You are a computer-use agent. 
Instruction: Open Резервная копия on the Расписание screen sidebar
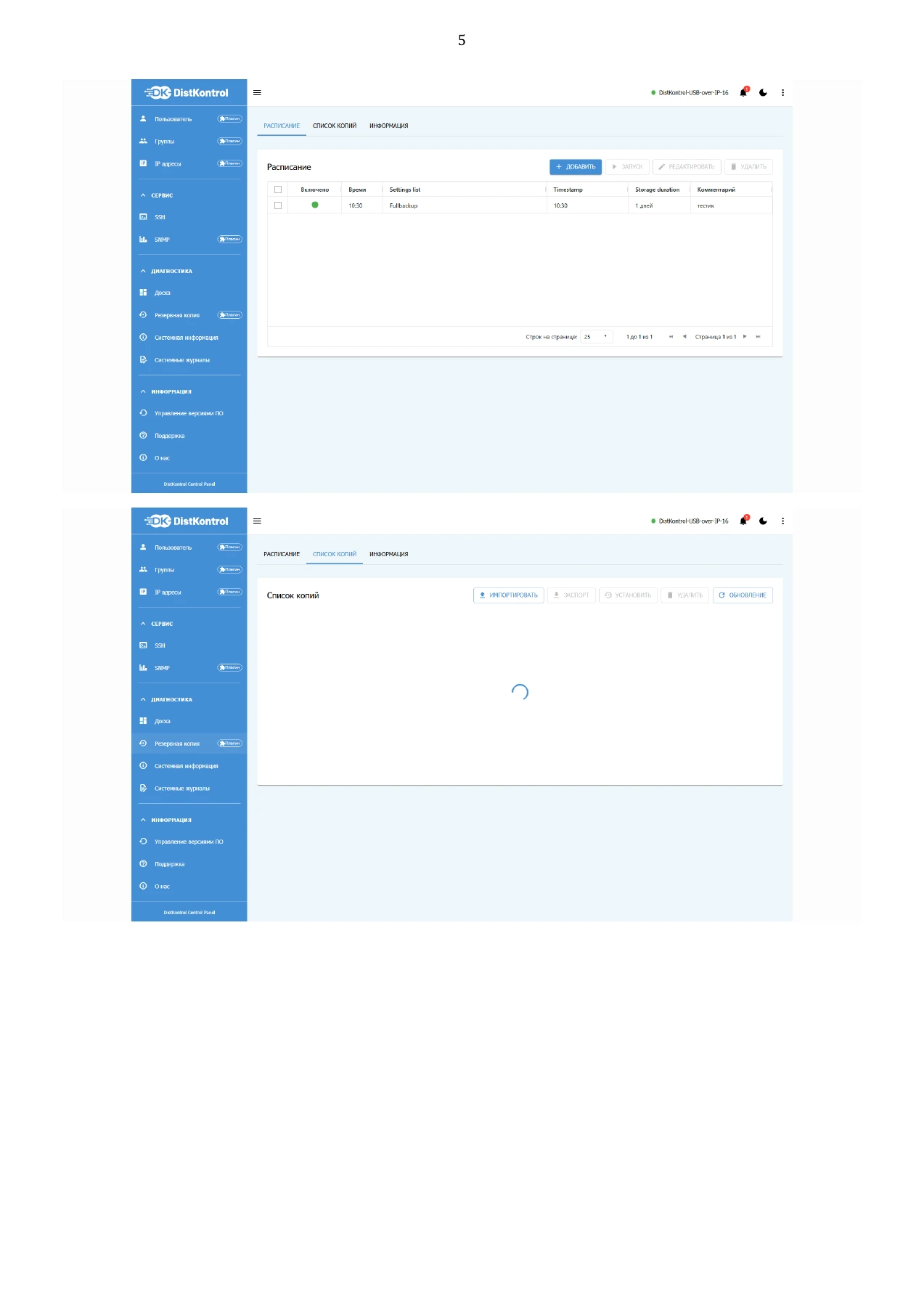[189, 315]
